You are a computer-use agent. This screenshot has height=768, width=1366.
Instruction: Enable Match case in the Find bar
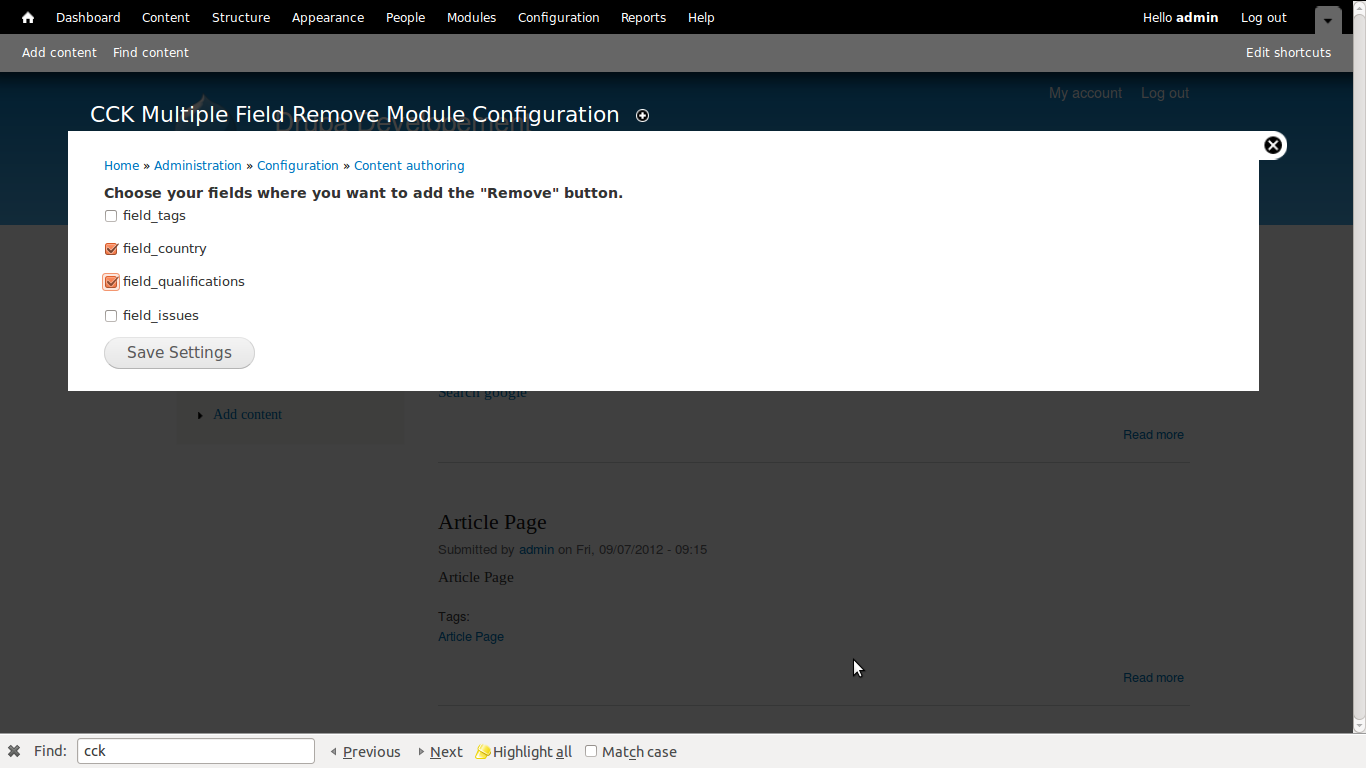pos(590,751)
